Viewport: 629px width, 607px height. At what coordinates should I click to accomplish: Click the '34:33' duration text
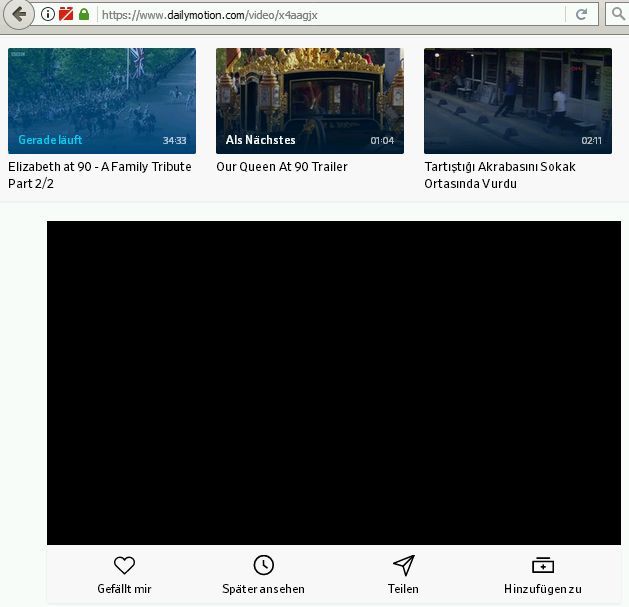[x=174, y=140]
